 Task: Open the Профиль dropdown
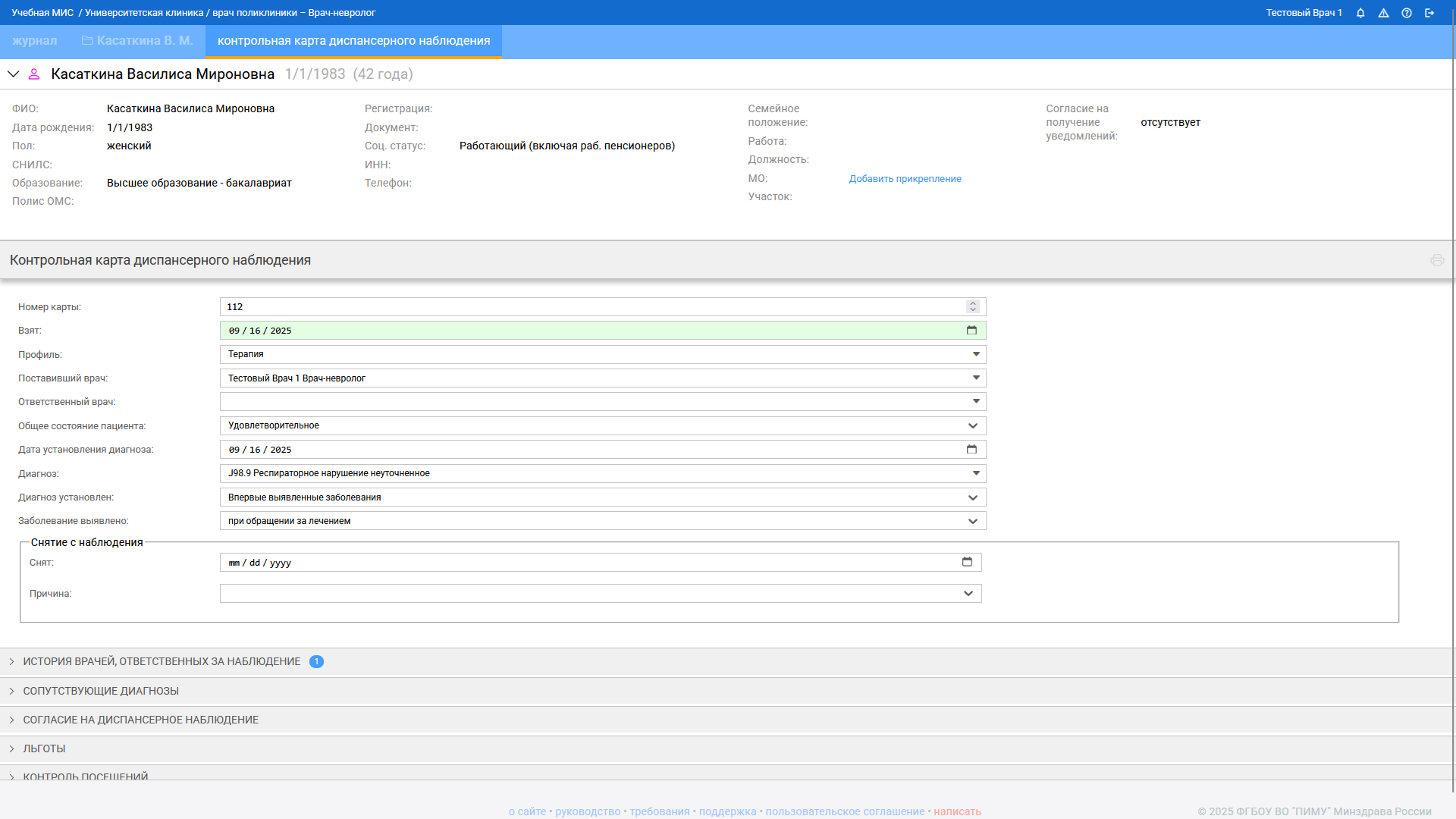click(976, 354)
